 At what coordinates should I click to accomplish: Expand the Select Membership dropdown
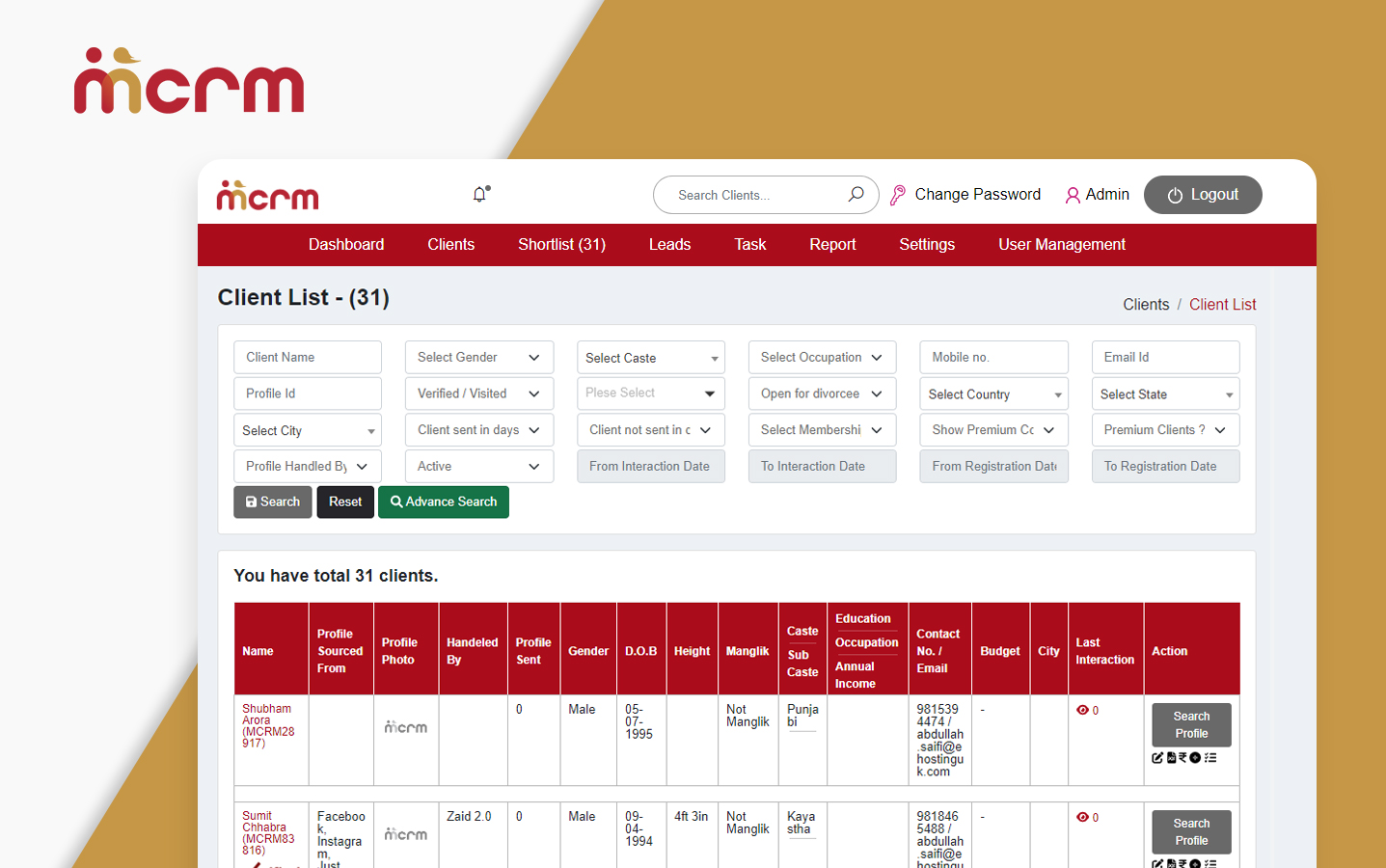(x=822, y=429)
